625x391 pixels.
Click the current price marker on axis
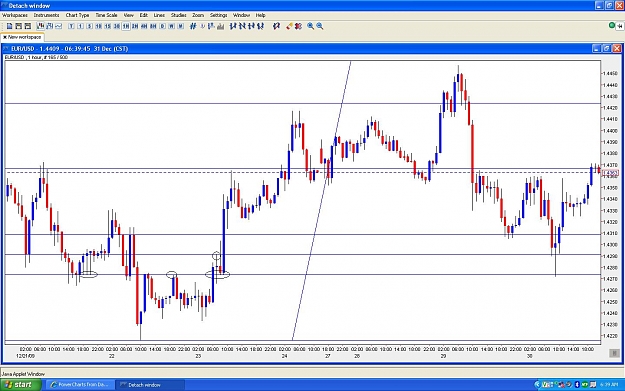click(610, 173)
